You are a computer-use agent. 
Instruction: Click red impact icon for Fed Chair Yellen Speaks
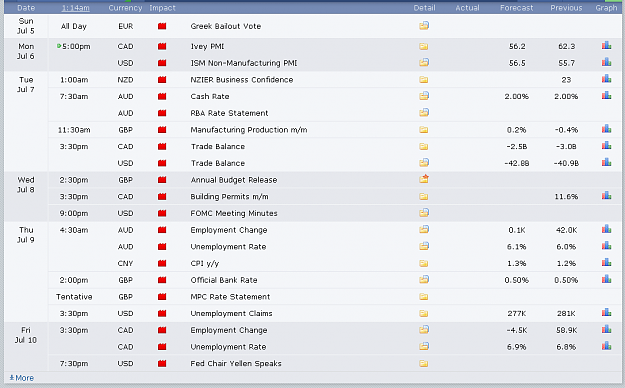coord(162,363)
